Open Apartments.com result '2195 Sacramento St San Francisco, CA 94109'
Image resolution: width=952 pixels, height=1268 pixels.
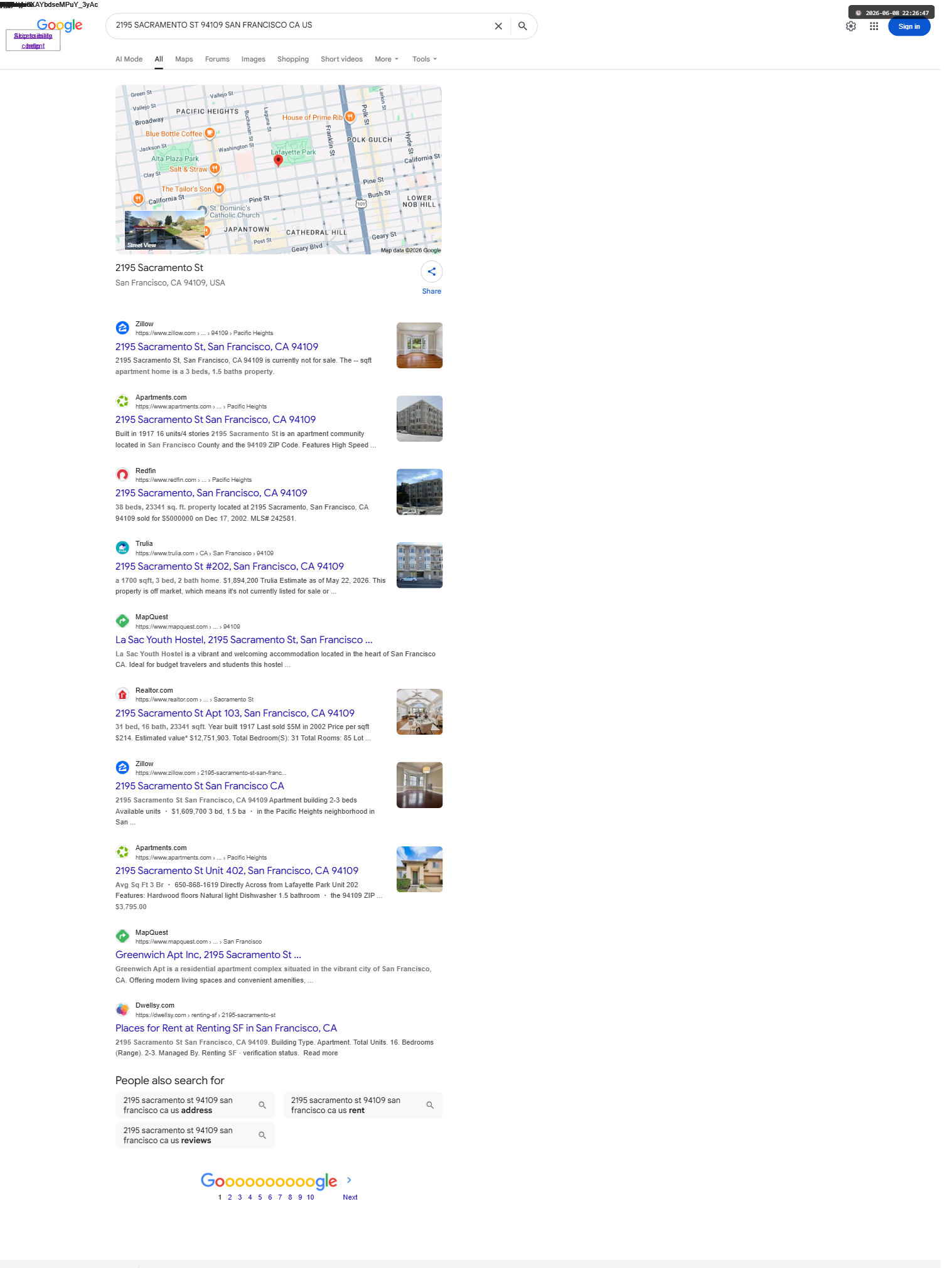coord(215,420)
